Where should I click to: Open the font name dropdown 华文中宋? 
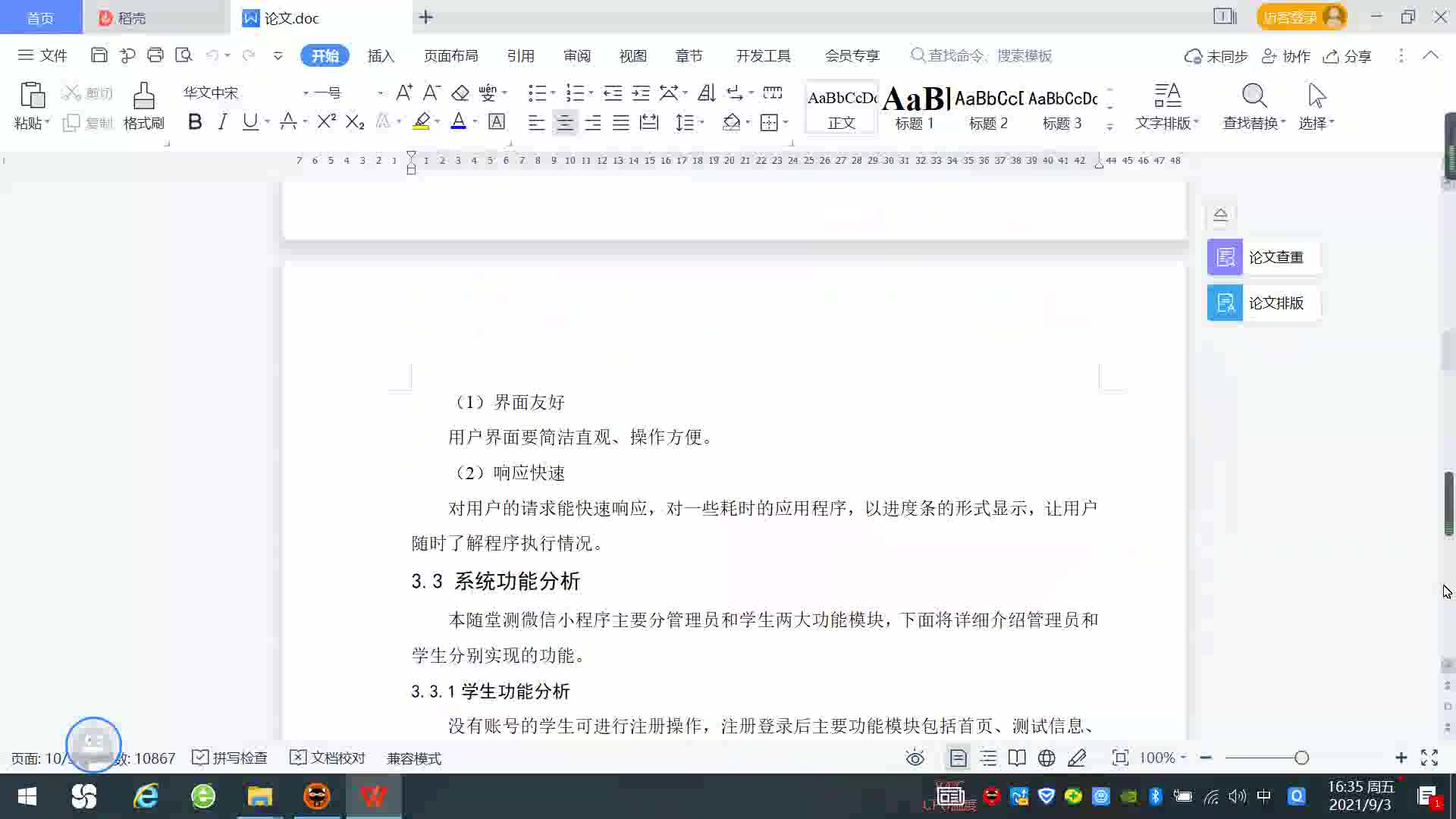[x=306, y=93]
